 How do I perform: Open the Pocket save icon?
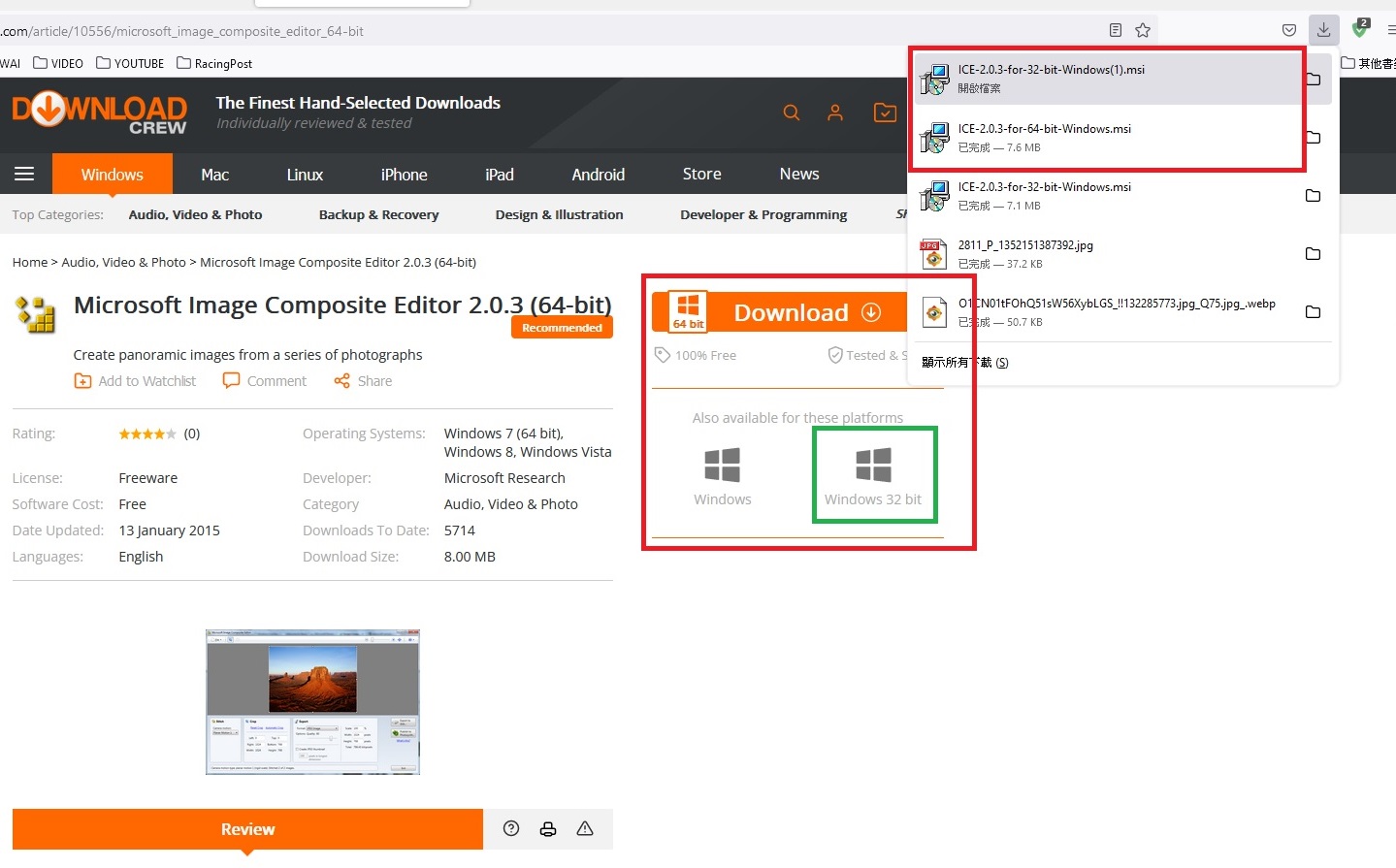tap(1289, 30)
